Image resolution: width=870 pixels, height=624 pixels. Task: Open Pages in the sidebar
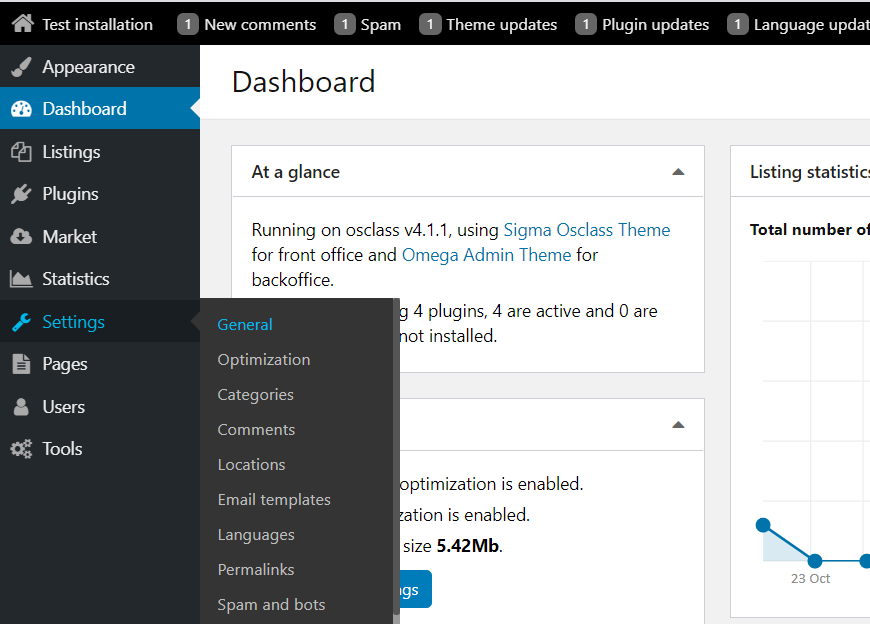(x=100, y=364)
